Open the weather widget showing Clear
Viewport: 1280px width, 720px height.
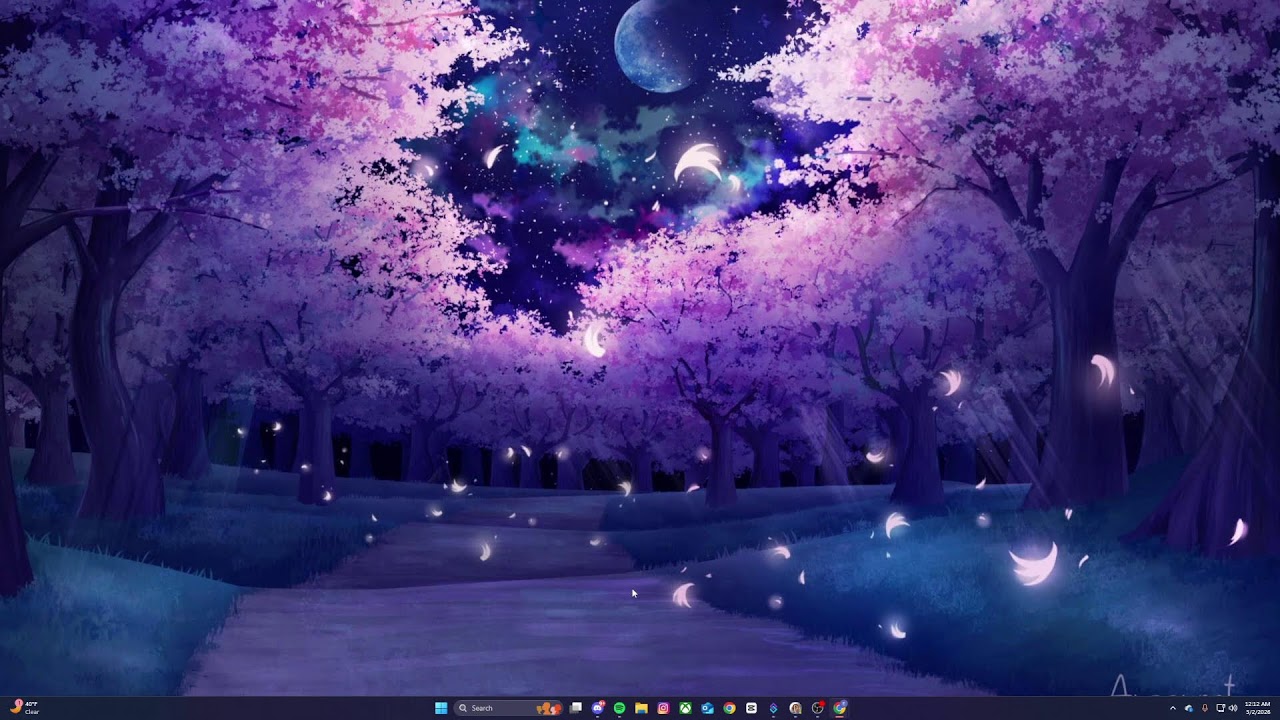(25, 708)
